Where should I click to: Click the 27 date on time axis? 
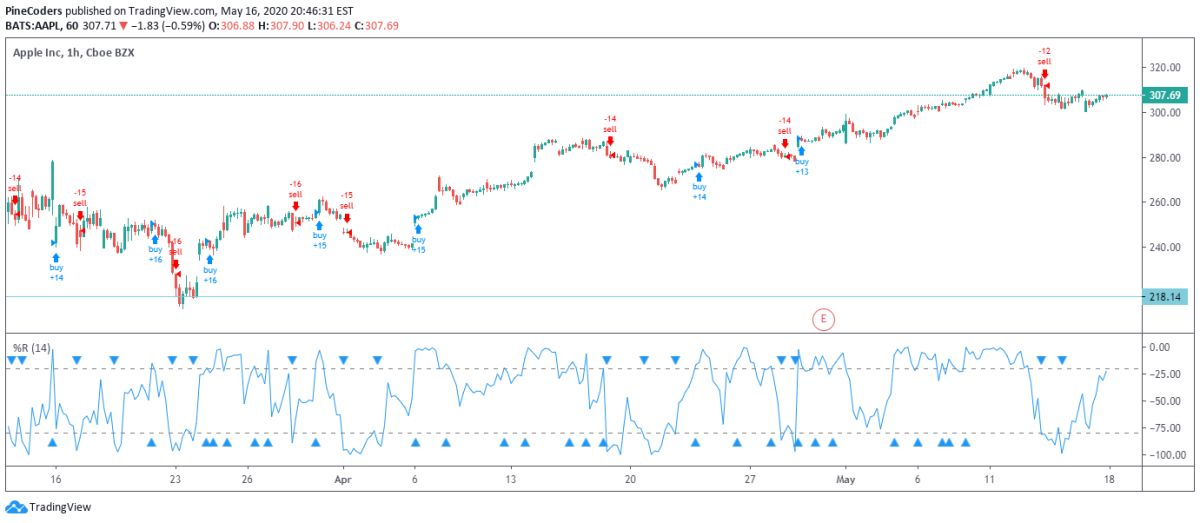tap(749, 480)
